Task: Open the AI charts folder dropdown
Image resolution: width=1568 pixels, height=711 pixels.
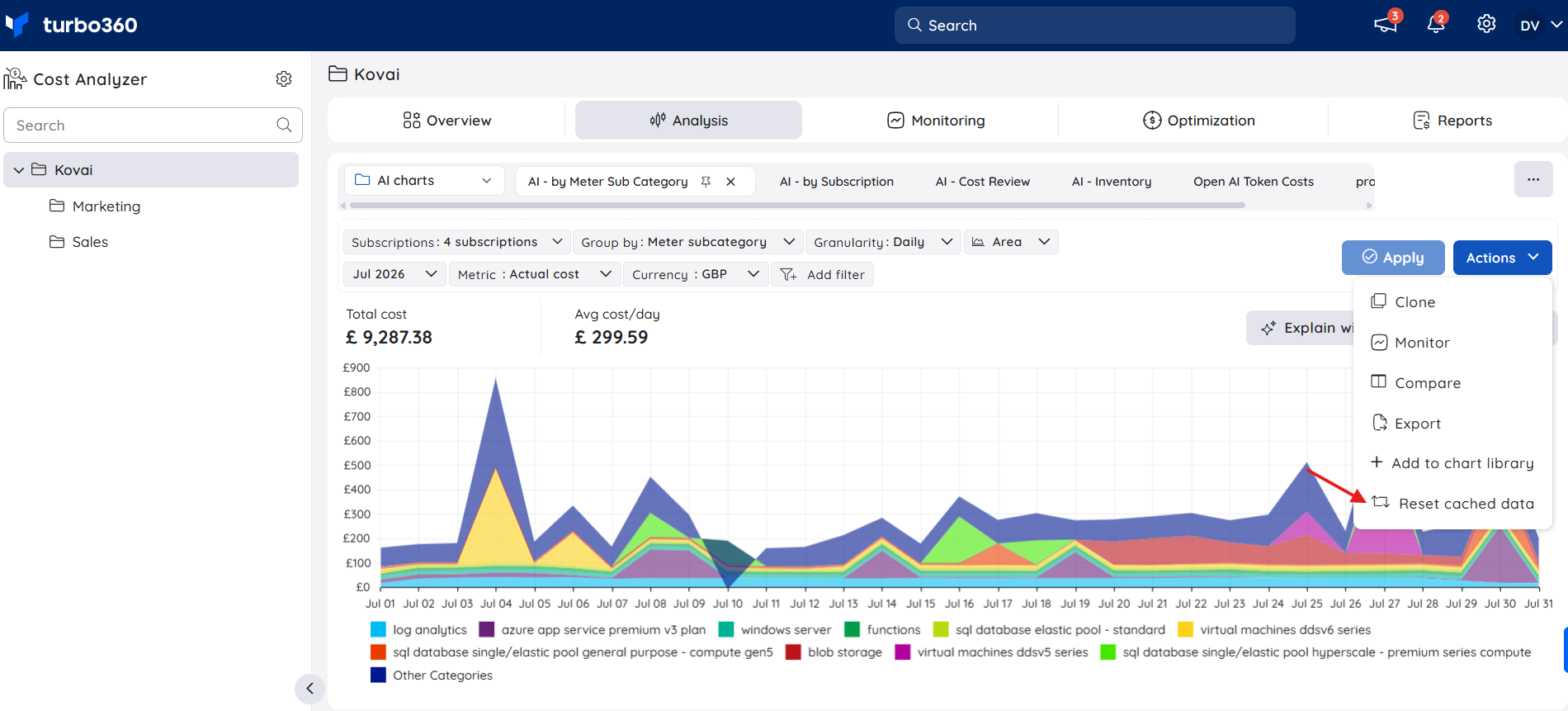Action: pos(423,180)
